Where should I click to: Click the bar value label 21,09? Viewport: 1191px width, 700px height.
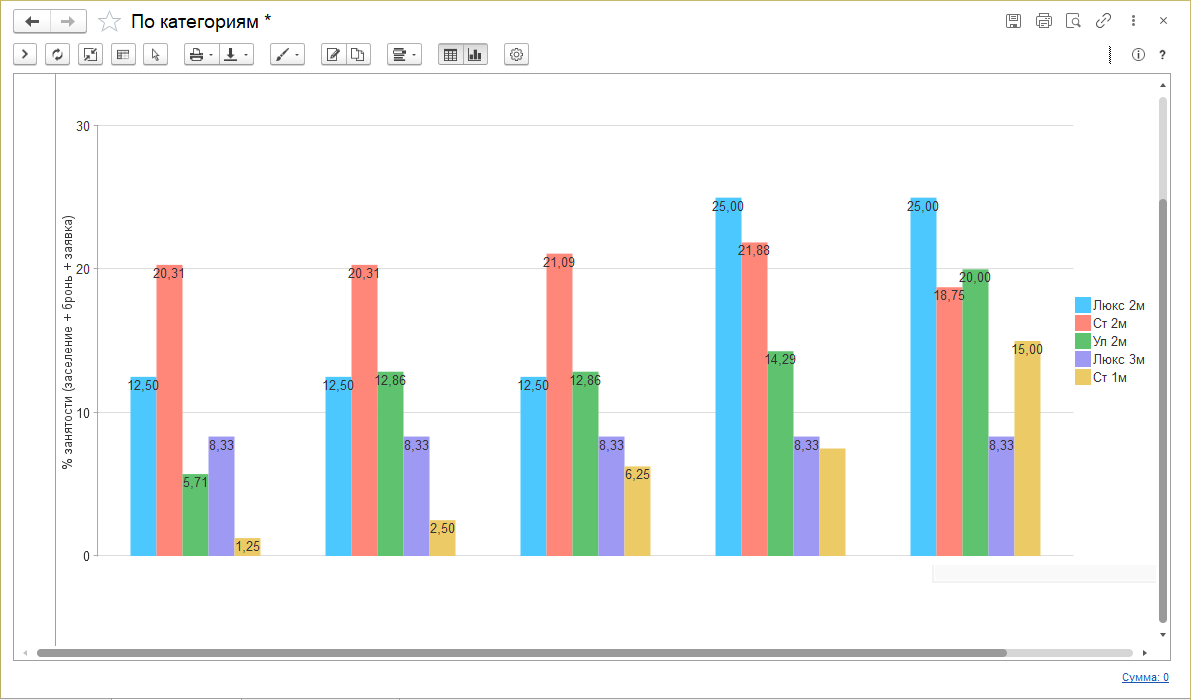tap(559, 262)
